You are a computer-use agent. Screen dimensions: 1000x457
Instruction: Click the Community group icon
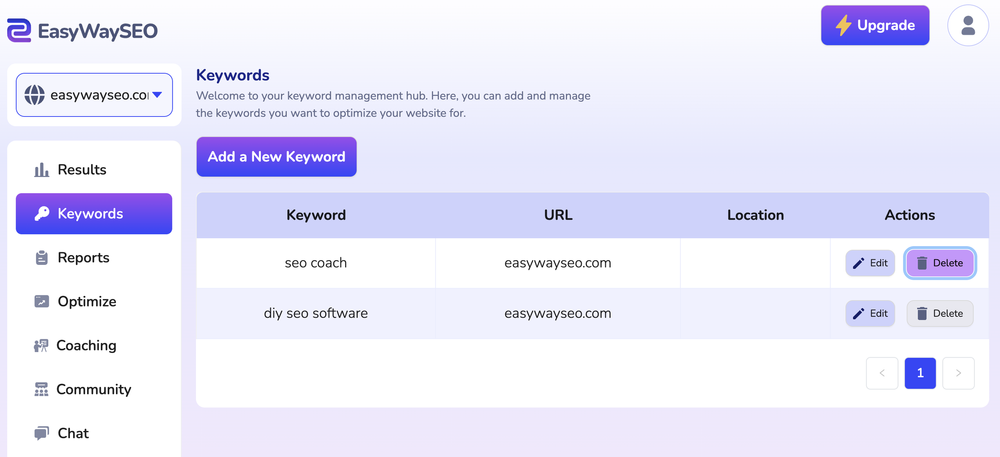coord(41,389)
